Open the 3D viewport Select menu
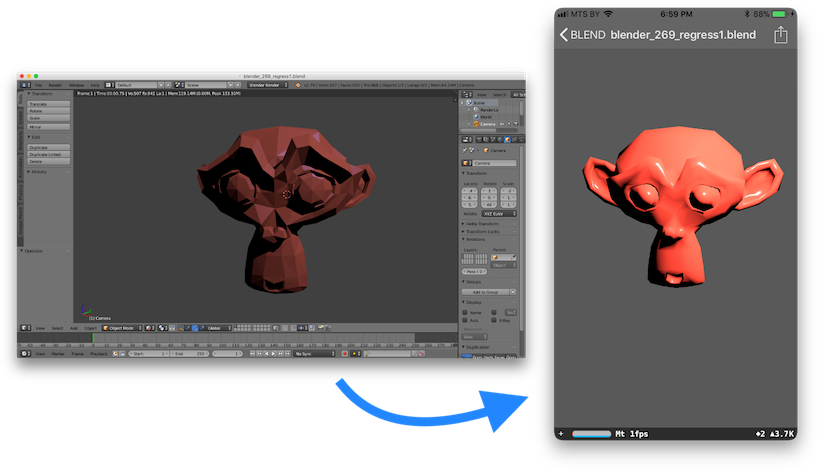This screenshot has height=471, width=818. tap(57, 328)
